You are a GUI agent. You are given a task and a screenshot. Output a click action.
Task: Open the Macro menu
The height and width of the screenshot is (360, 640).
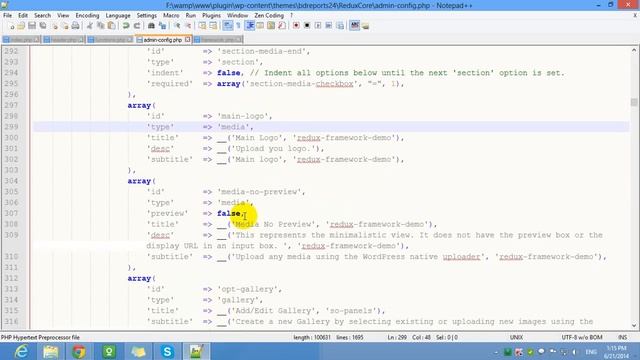(x=171, y=16)
